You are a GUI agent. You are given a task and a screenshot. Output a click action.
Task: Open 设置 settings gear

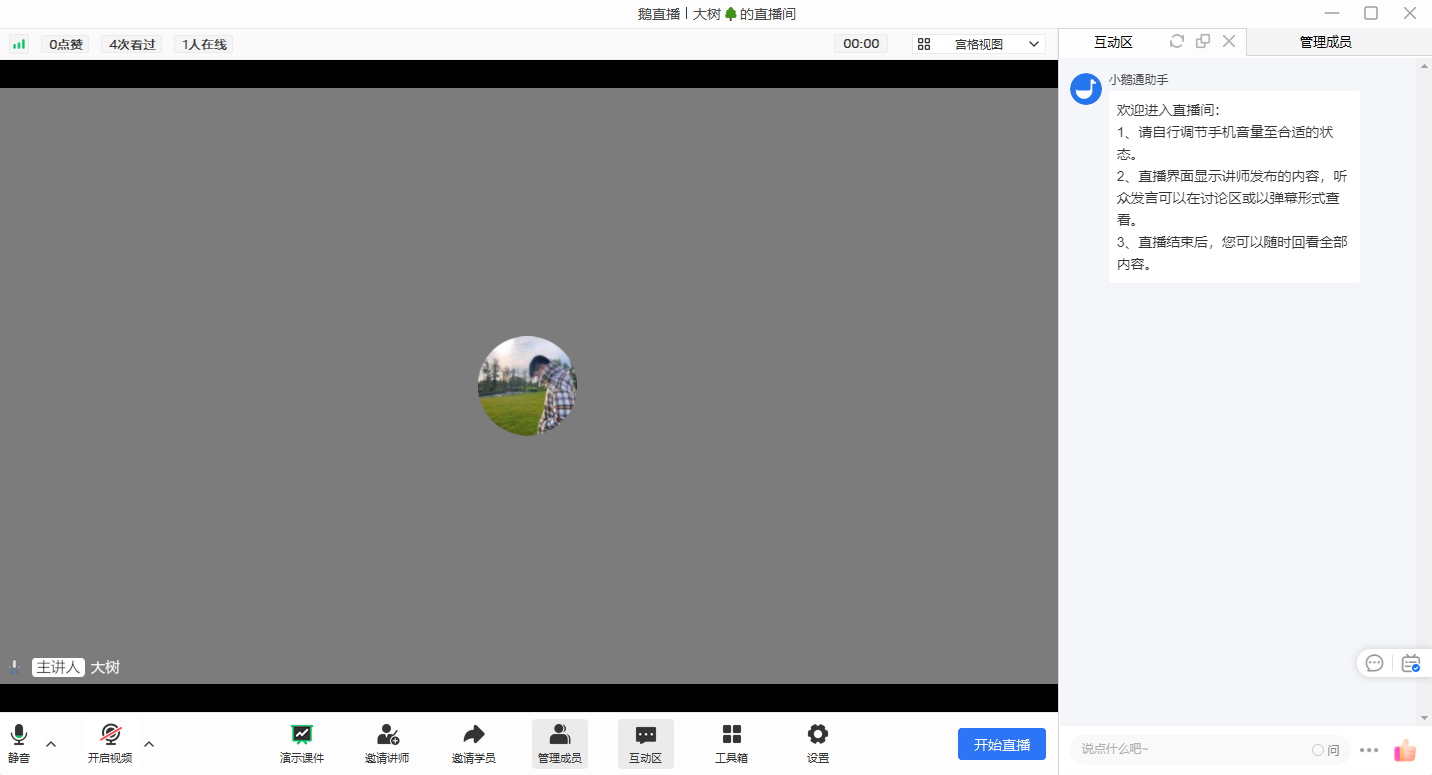tap(818, 744)
